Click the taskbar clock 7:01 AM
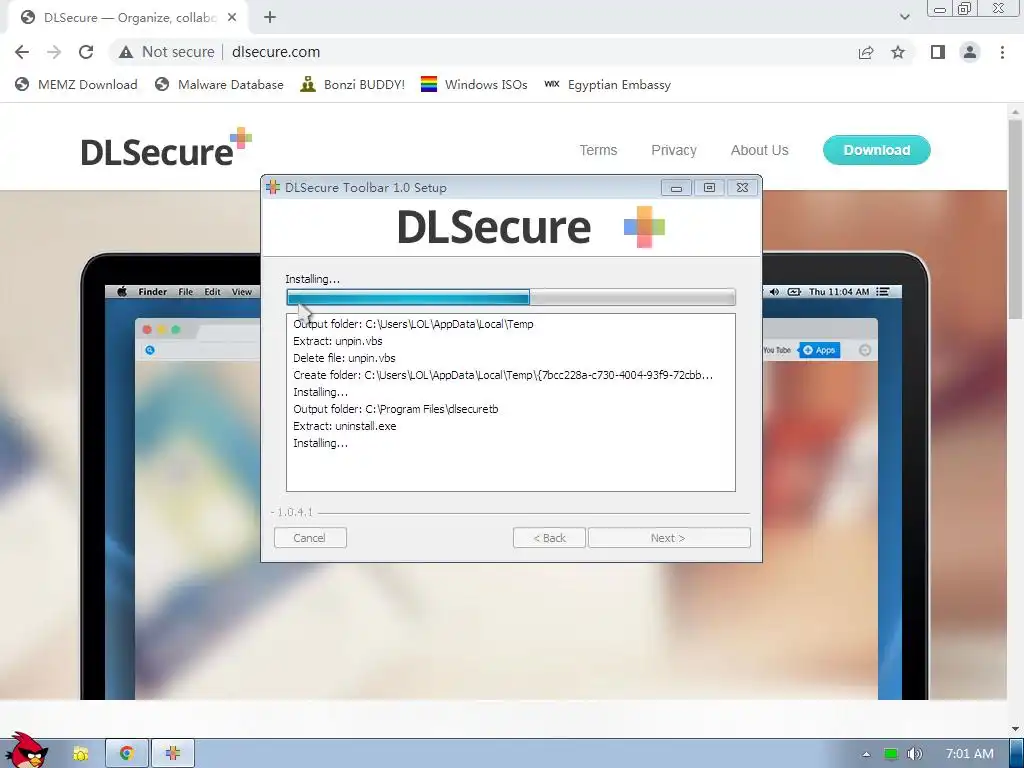Viewport: 1024px width, 768px height. 970,754
